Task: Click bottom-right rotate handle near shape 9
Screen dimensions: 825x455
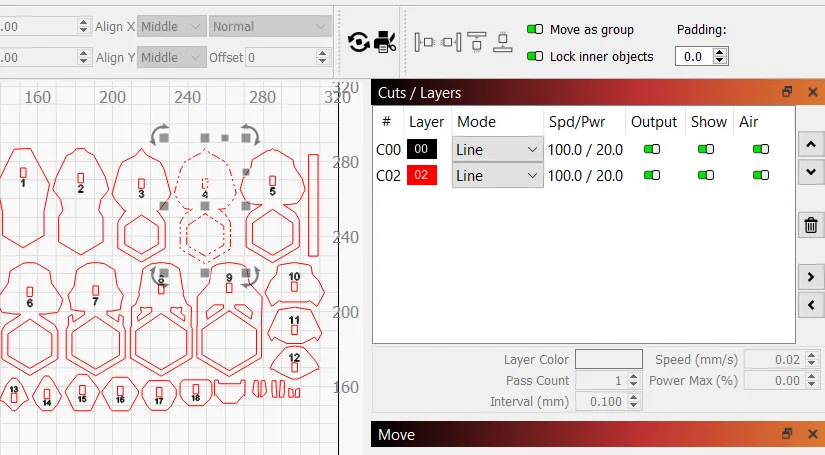Action: [x=250, y=276]
